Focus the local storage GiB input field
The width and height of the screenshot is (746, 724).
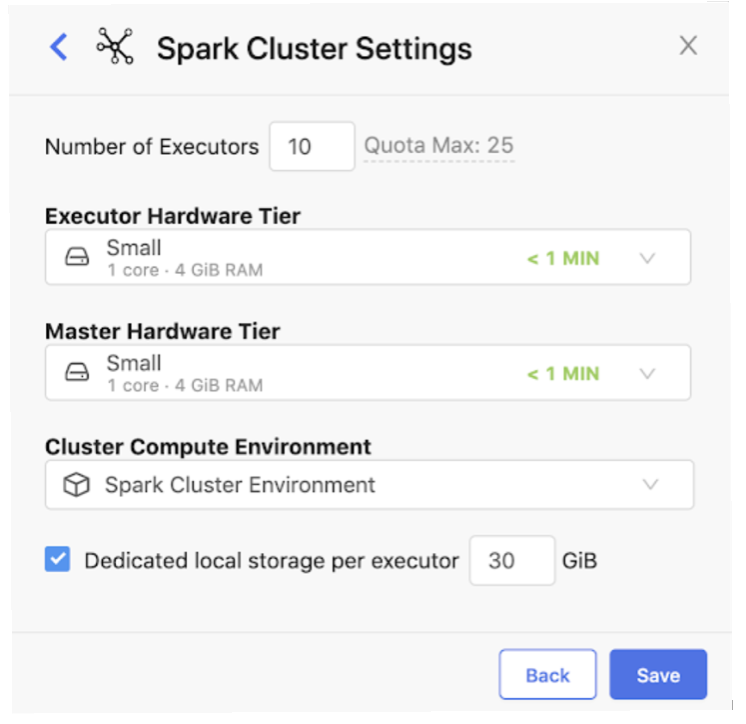click(511, 561)
